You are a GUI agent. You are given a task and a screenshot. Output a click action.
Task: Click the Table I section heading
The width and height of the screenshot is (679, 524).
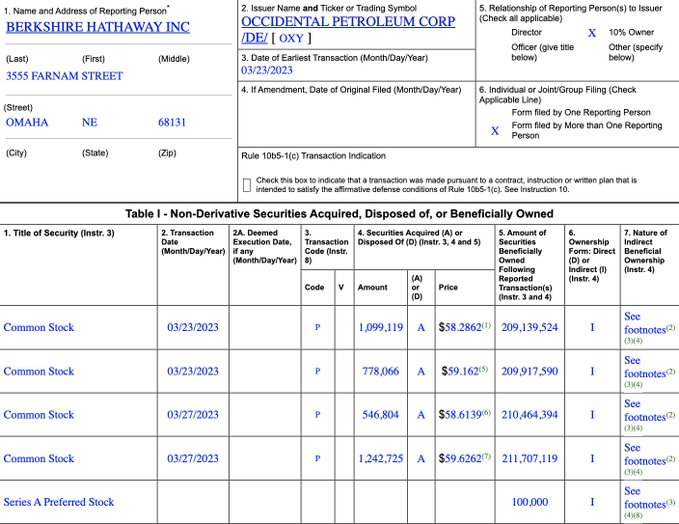pyautogui.click(x=340, y=214)
